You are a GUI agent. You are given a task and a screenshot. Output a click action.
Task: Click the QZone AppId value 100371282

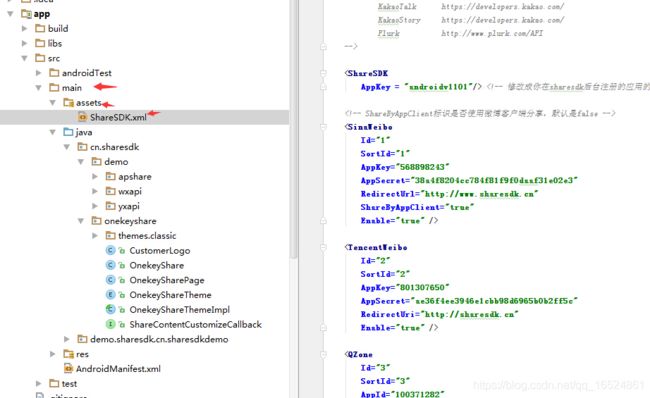pyautogui.click(x=417, y=394)
